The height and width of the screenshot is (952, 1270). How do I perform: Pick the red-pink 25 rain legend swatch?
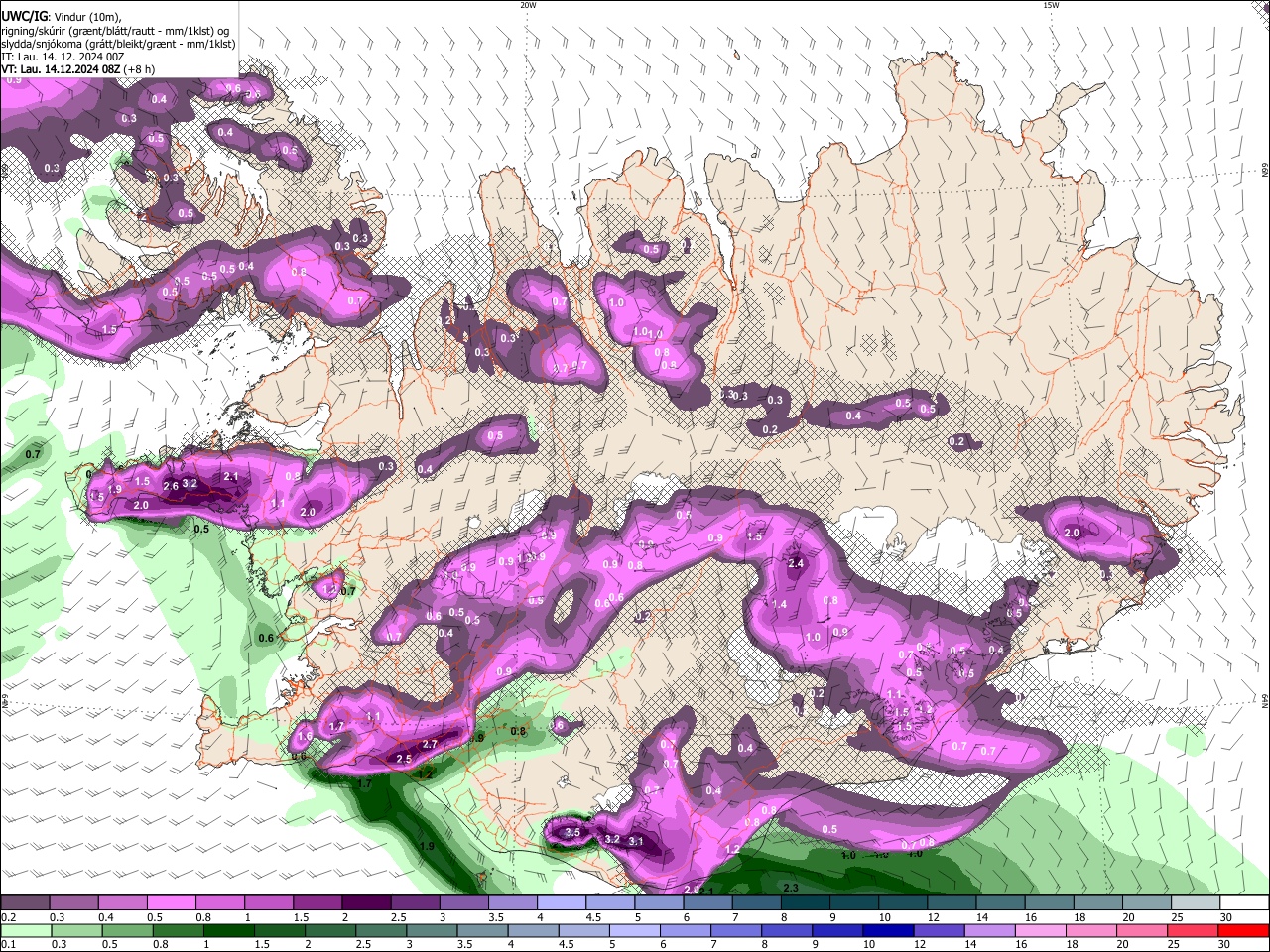tap(1194, 930)
